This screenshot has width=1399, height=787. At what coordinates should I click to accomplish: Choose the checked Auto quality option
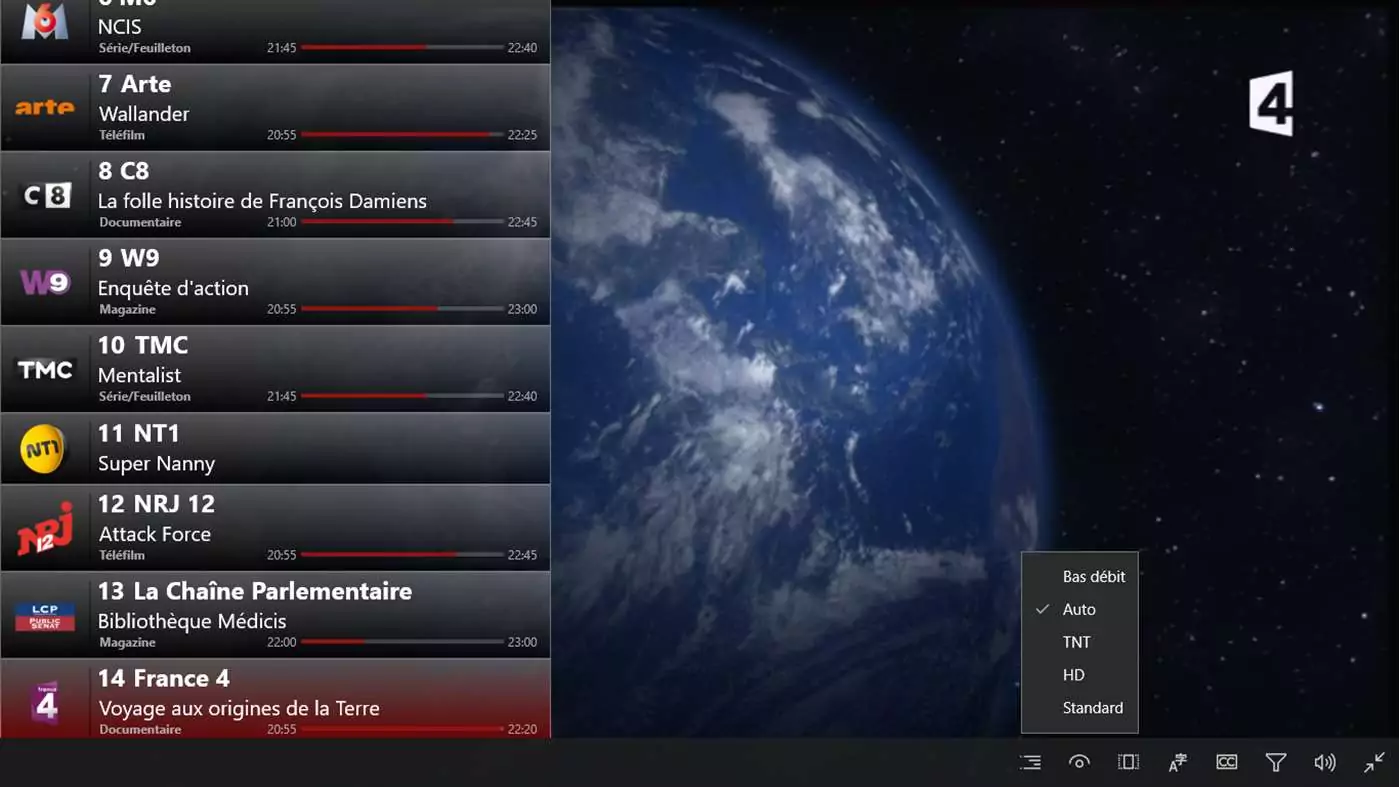1079,609
